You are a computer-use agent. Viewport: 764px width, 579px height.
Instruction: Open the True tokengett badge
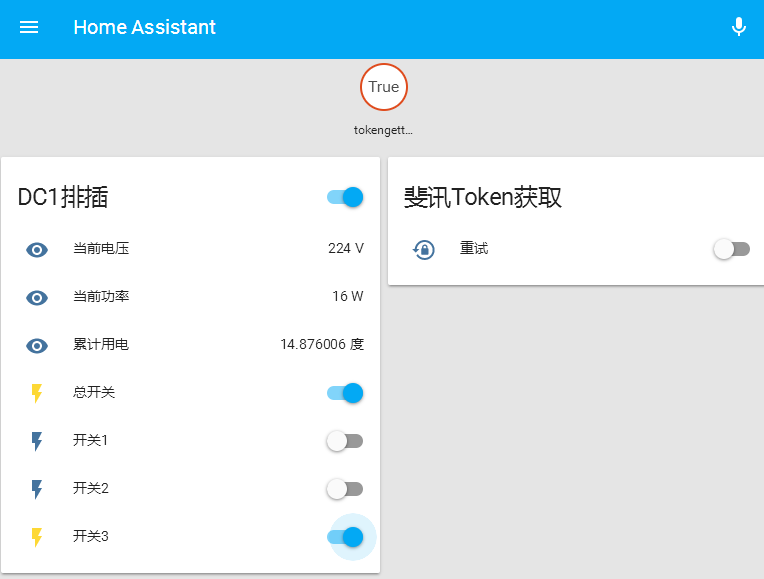pos(383,87)
